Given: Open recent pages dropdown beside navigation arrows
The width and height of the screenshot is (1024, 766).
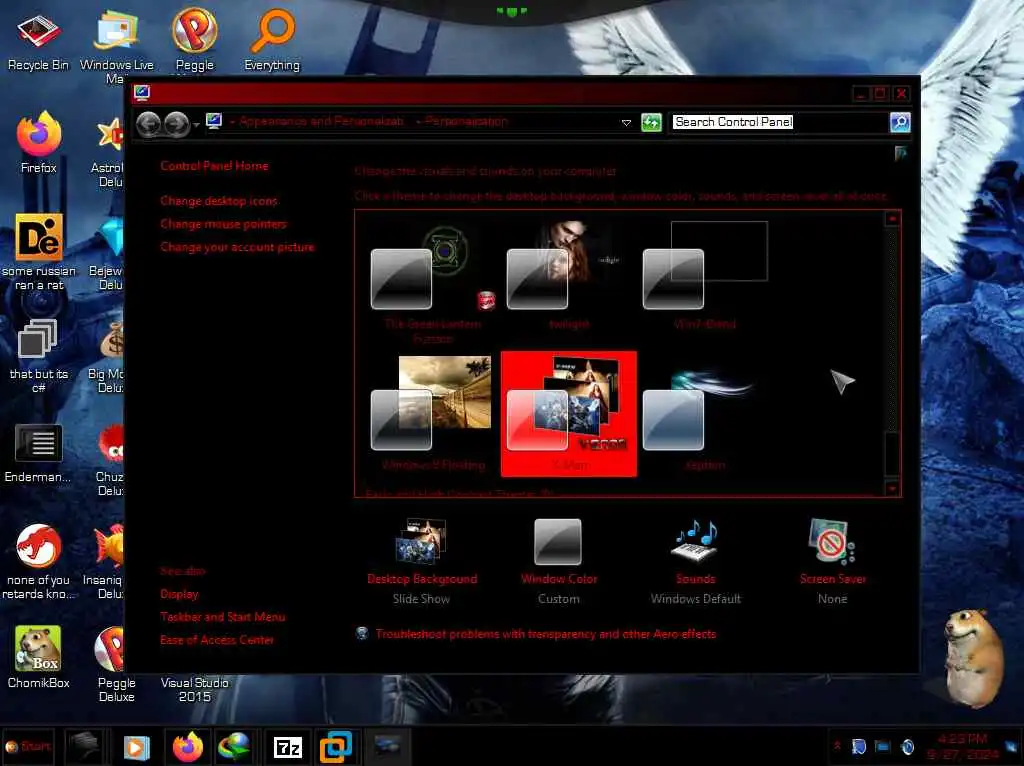Looking at the screenshot, I should tap(196, 124).
